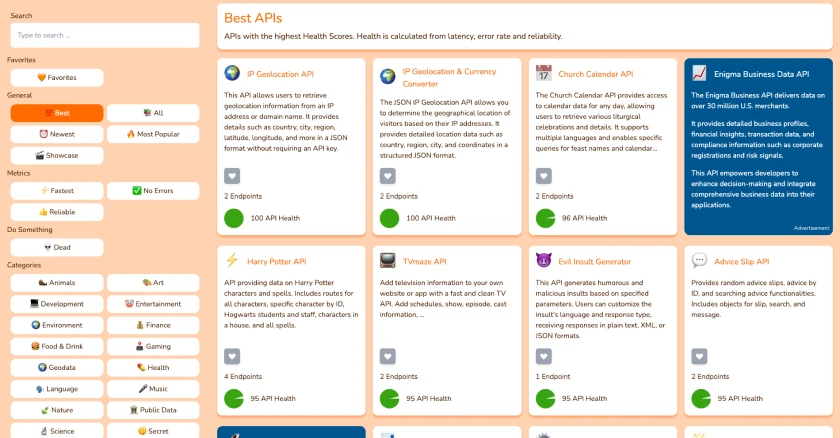
Task: Click the heart icon on Advice Slip API card
Action: (x=699, y=356)
